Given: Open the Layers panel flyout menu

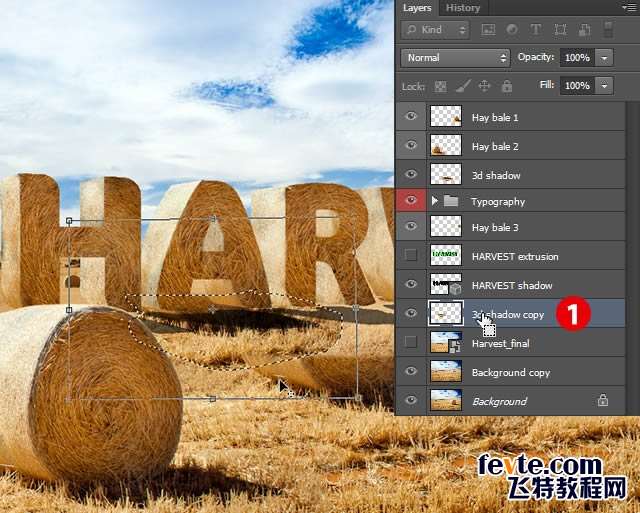Looking at the screenshot, I should pos(627,8).
